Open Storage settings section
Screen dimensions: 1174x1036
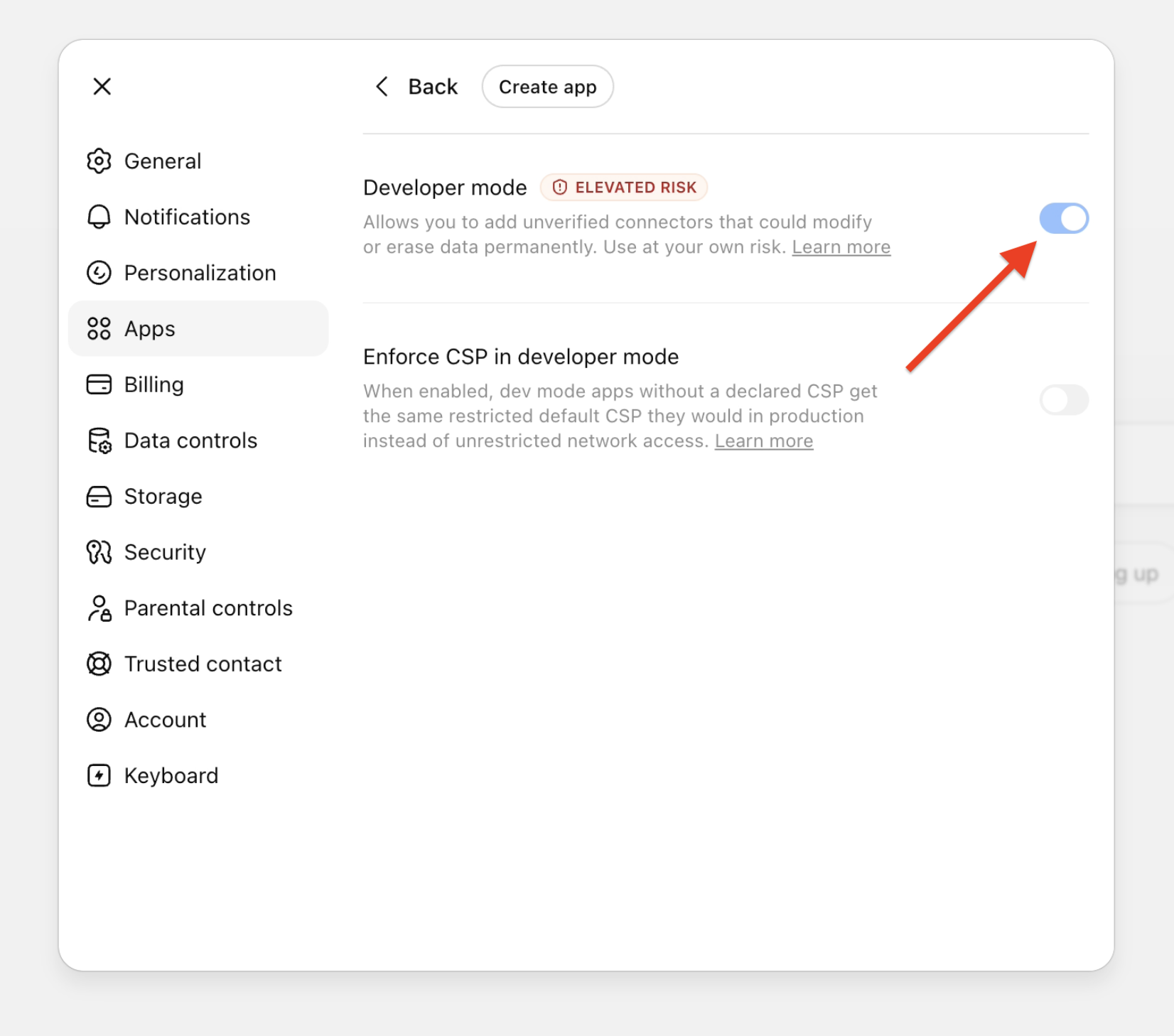(198, 497)
